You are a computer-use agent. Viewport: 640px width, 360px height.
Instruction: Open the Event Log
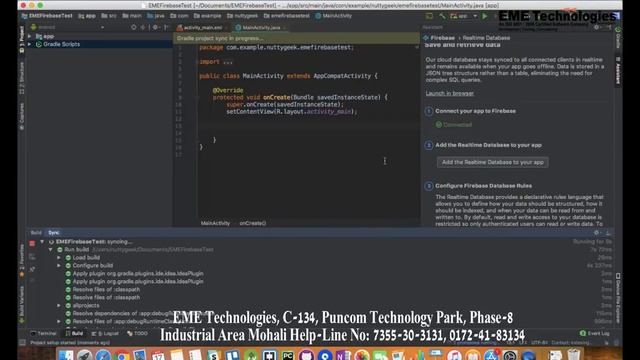pyautogui.click(x=595, y=333)
